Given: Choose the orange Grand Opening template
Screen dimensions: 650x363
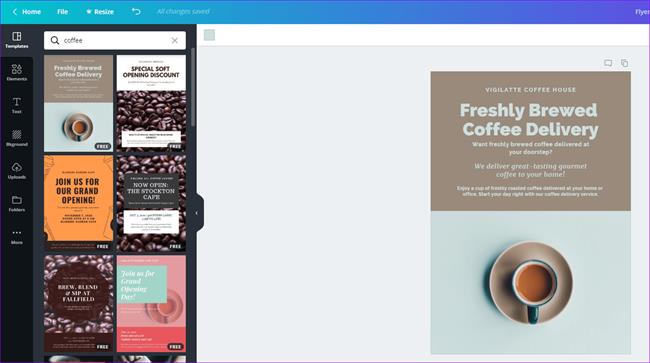Looking at the screenshot, I should pos(78,203).
